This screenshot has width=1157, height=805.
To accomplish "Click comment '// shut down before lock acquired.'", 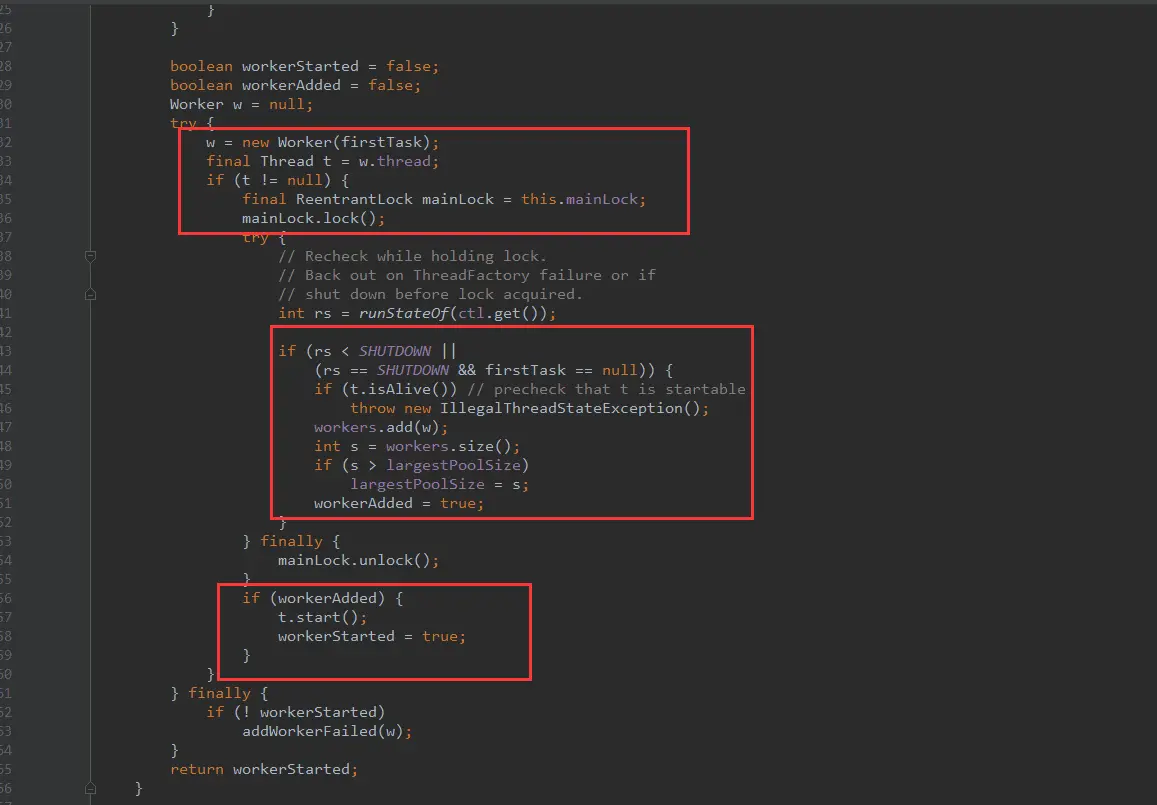I will [430, 294].
